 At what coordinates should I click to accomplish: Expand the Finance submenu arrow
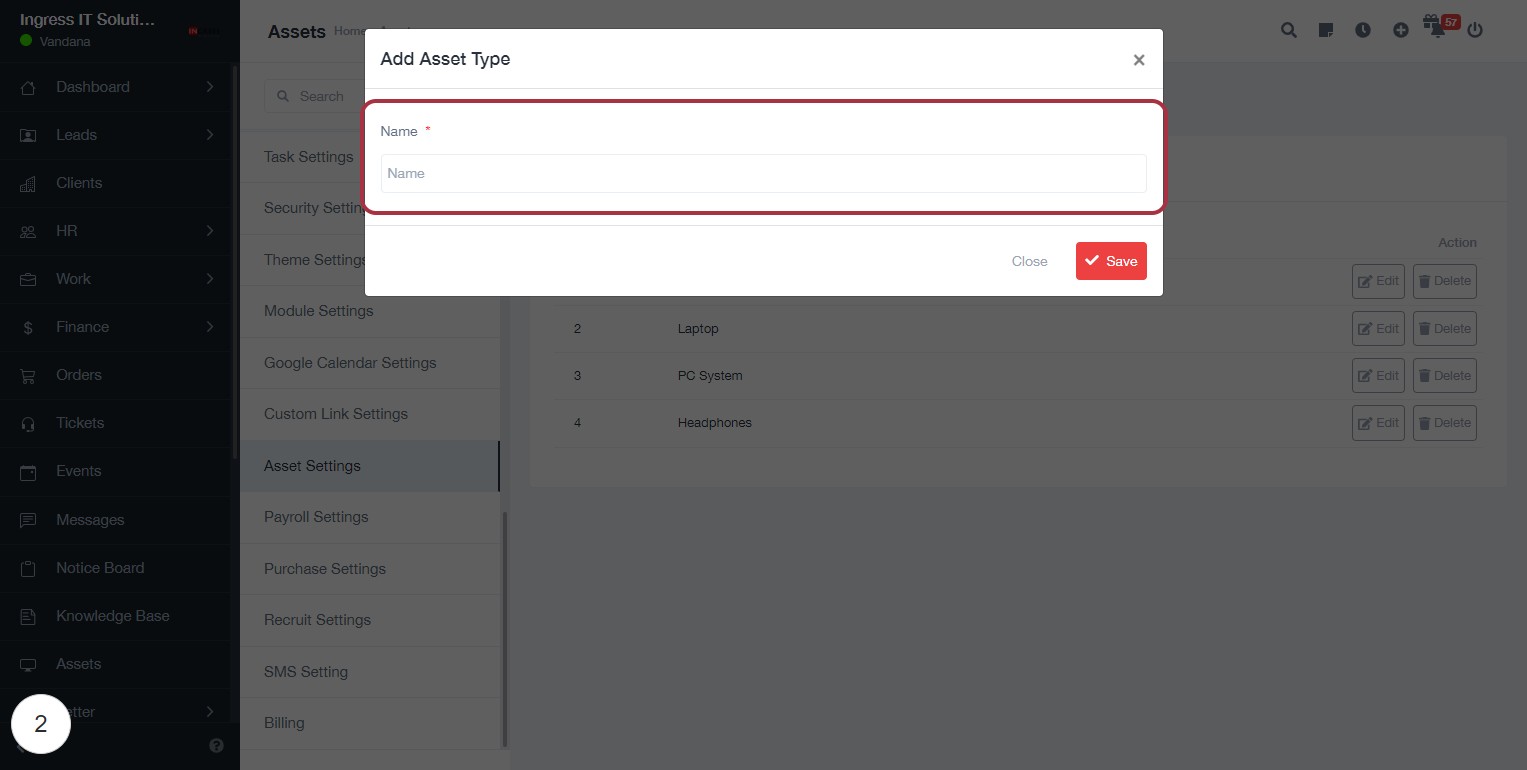[210, 327]
